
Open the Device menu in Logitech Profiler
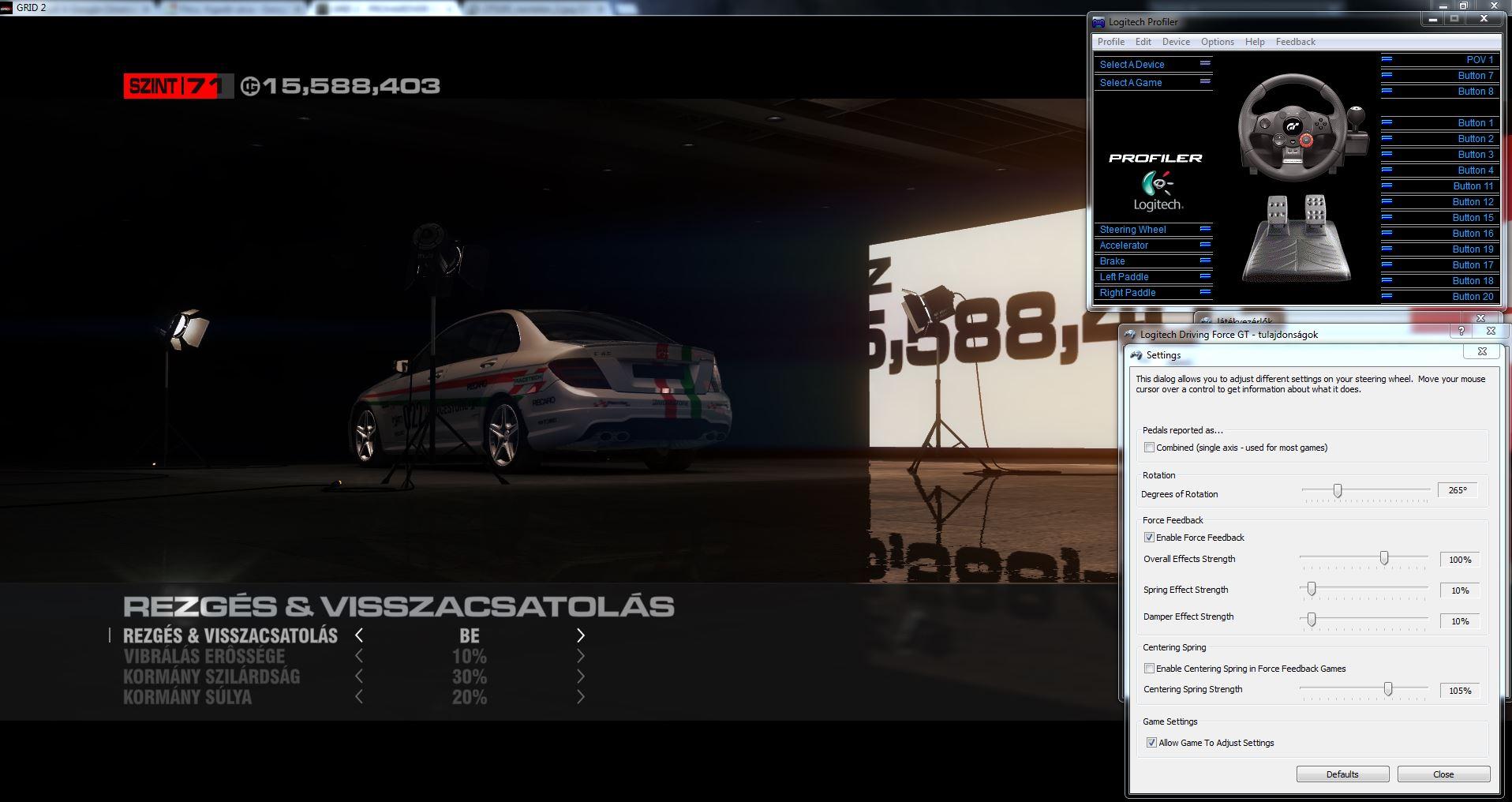[1176, 42]
